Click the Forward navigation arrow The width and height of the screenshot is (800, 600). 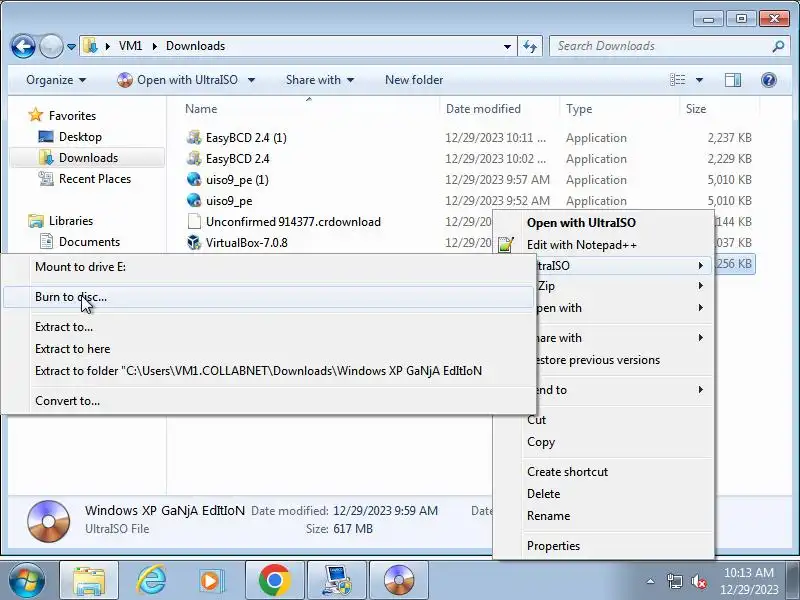[x=51, y=46]
